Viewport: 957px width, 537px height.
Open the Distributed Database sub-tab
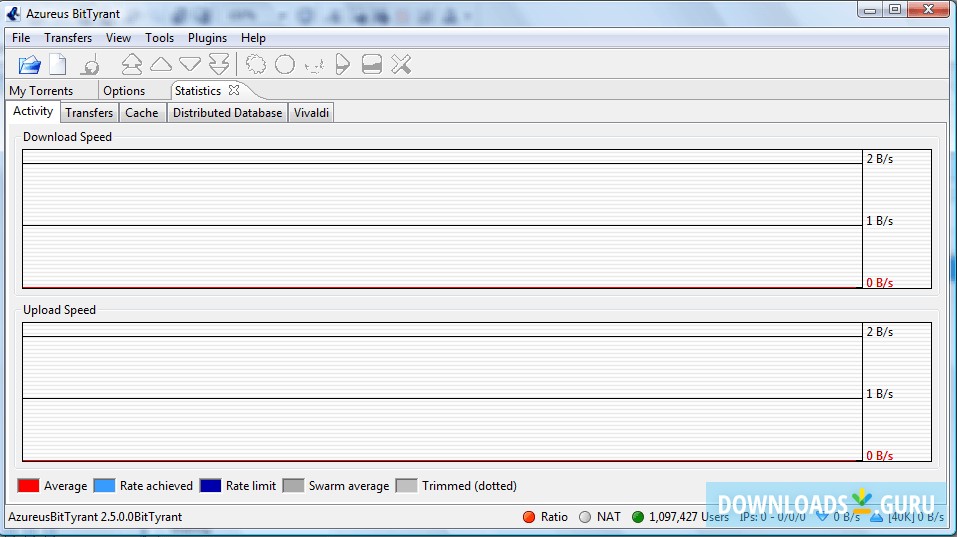[228, 113]
